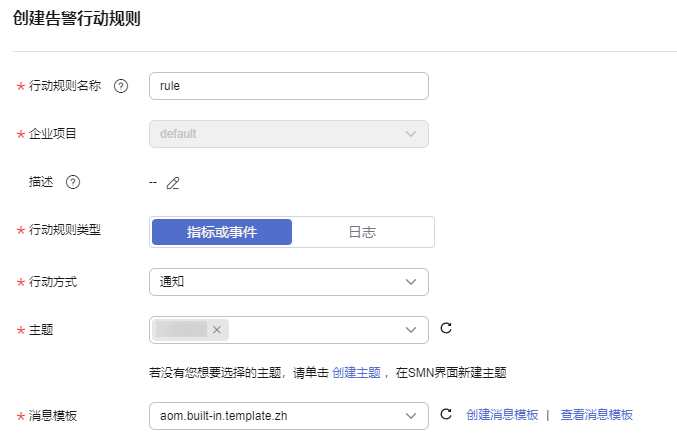
Task: Click the blurred topic tag chip
Action: 181,330
